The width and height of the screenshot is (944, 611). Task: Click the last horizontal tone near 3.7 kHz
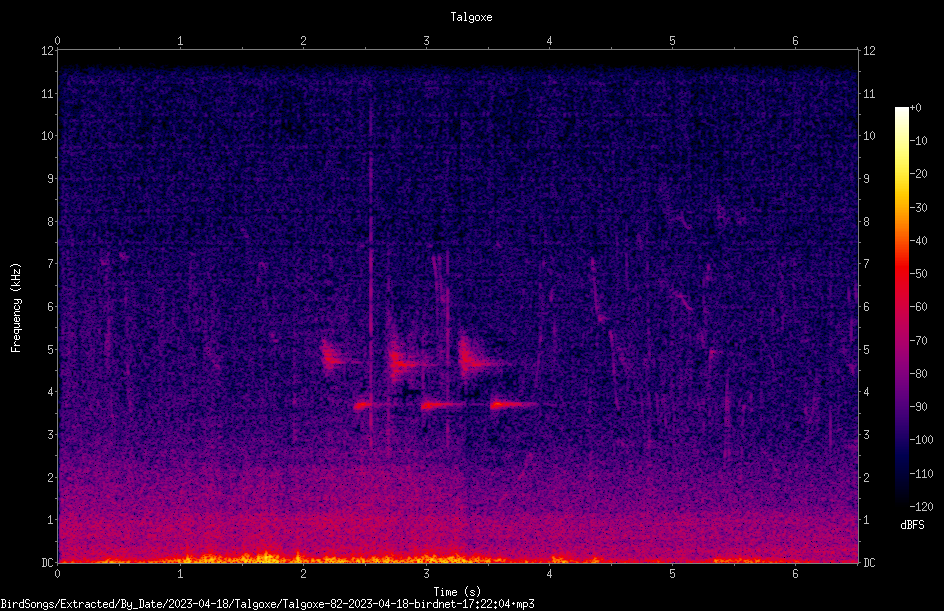click(x=513, y=405)
